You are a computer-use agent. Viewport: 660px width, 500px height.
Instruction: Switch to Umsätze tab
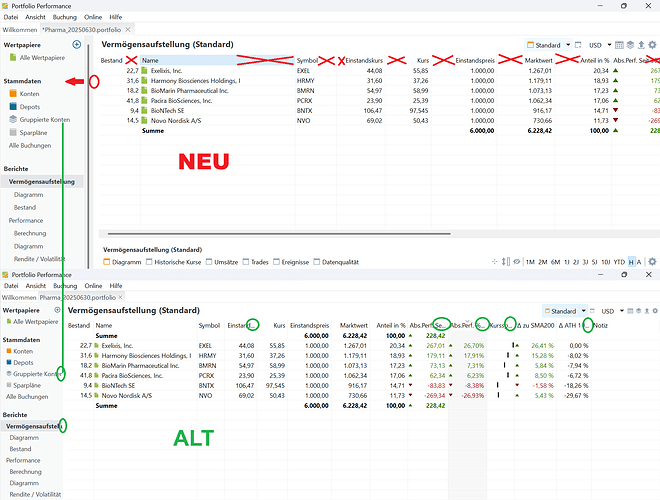click(x=222, y=262)
